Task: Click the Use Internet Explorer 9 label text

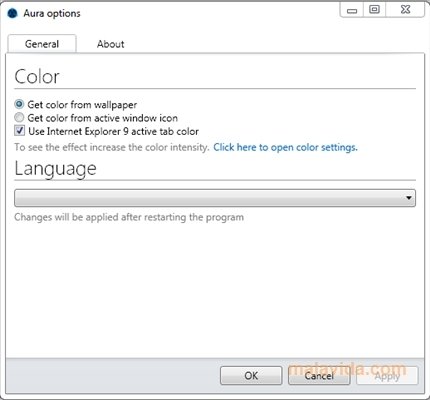Action: (x=113, y=131)
